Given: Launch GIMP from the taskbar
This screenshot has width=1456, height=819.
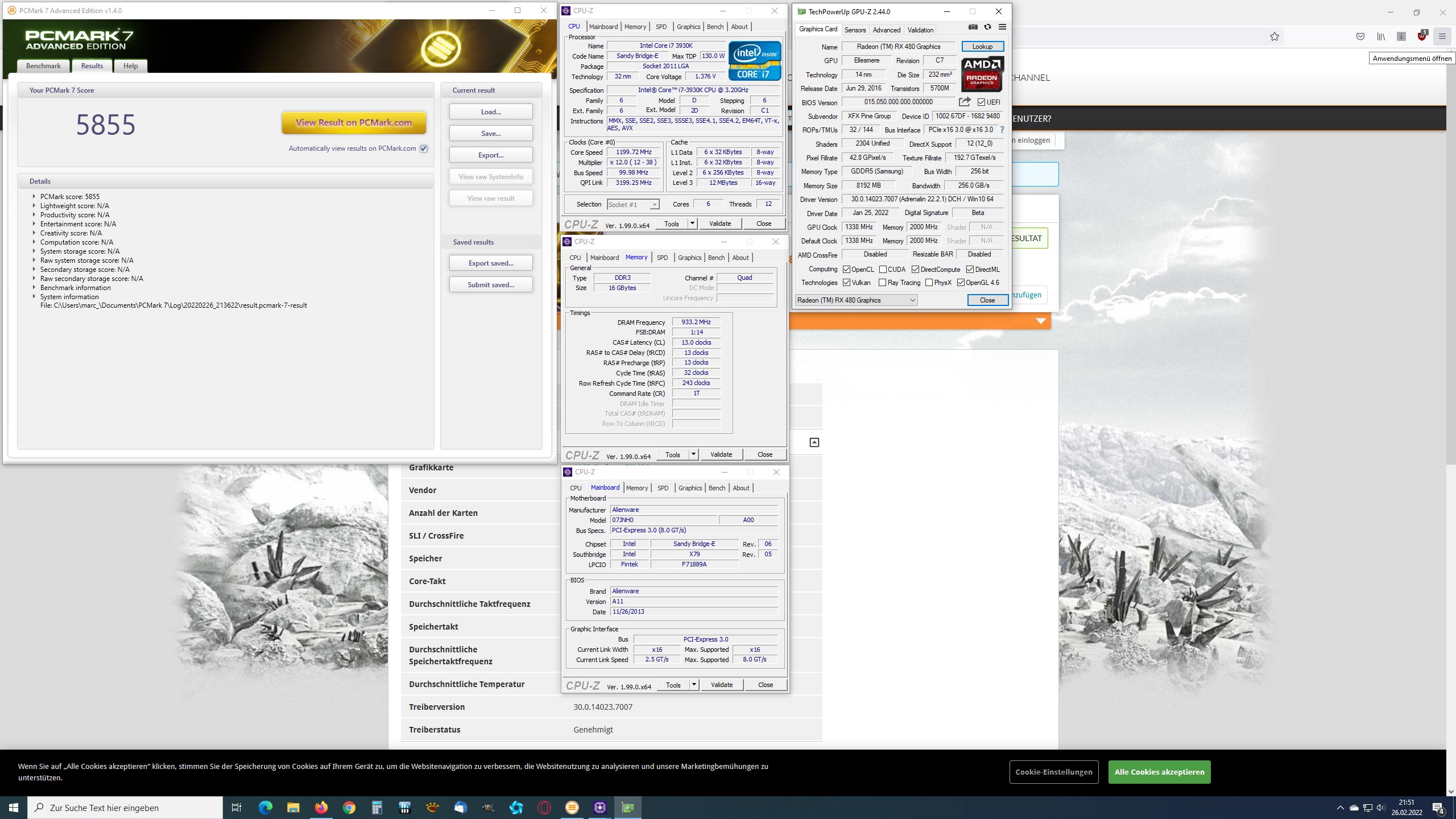Looking at the screenshot, I should pos(488,808).
